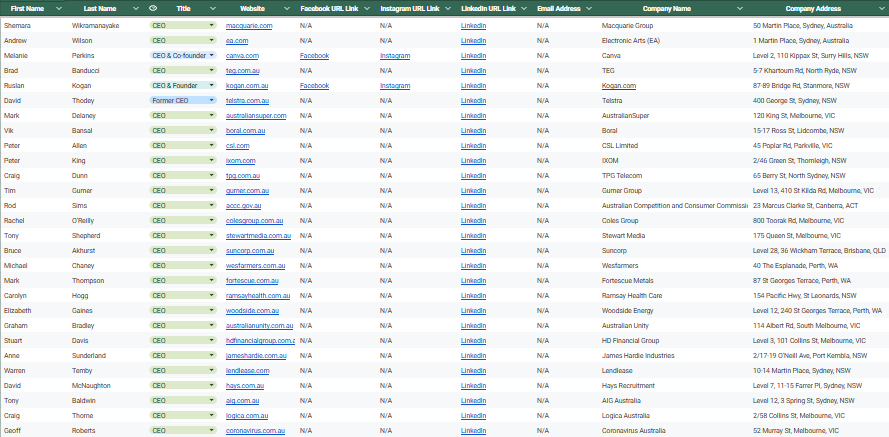Select the O'Reilly last name cell
The width and height of the screenshot is (889, 437).
84,220
